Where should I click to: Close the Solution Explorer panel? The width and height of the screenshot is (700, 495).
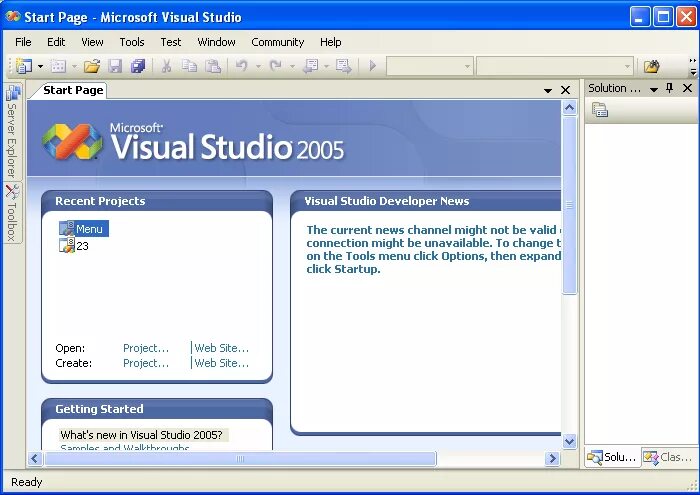point(688,88)
